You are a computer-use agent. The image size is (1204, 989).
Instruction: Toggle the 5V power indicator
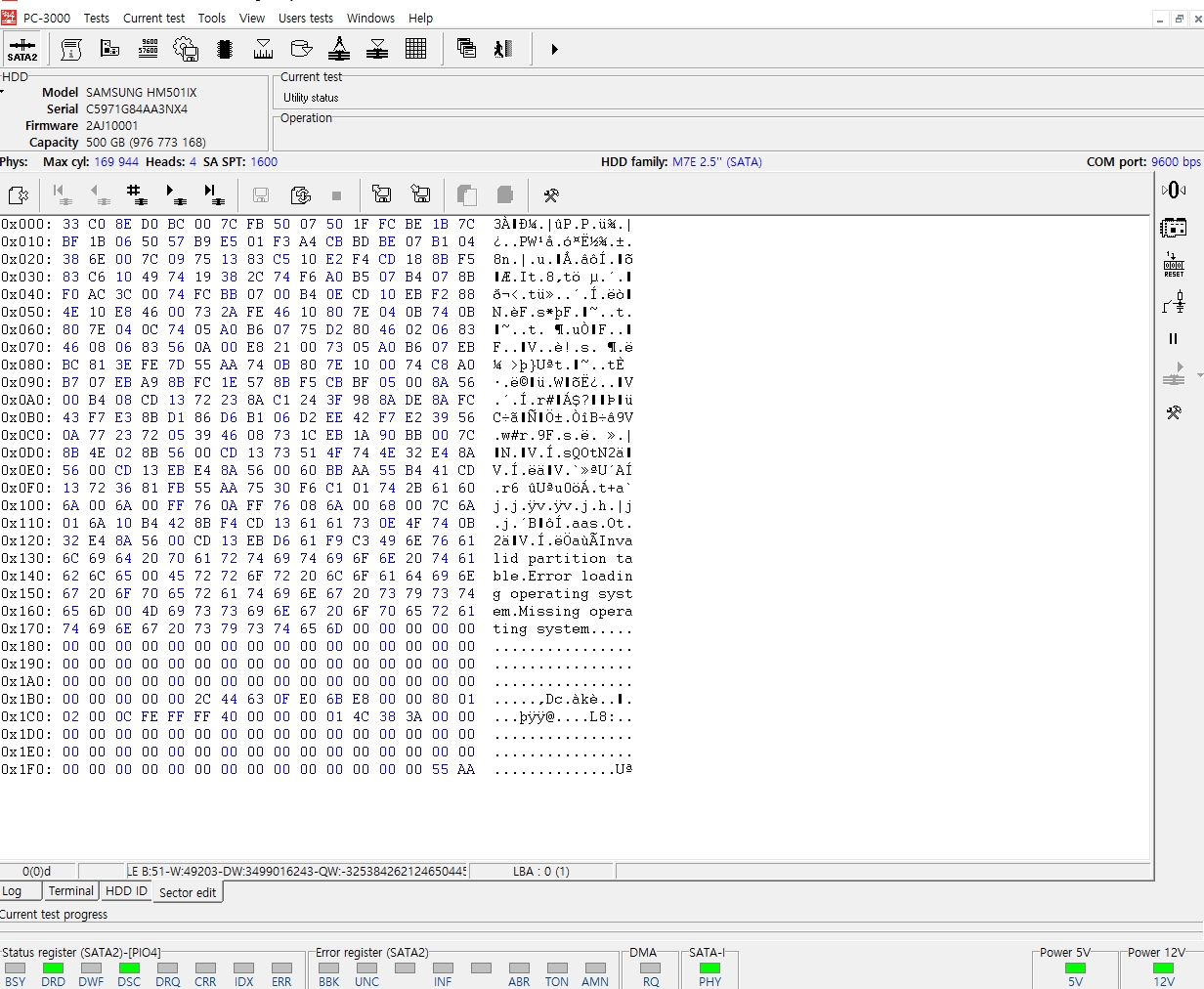tap(1075, 968)
